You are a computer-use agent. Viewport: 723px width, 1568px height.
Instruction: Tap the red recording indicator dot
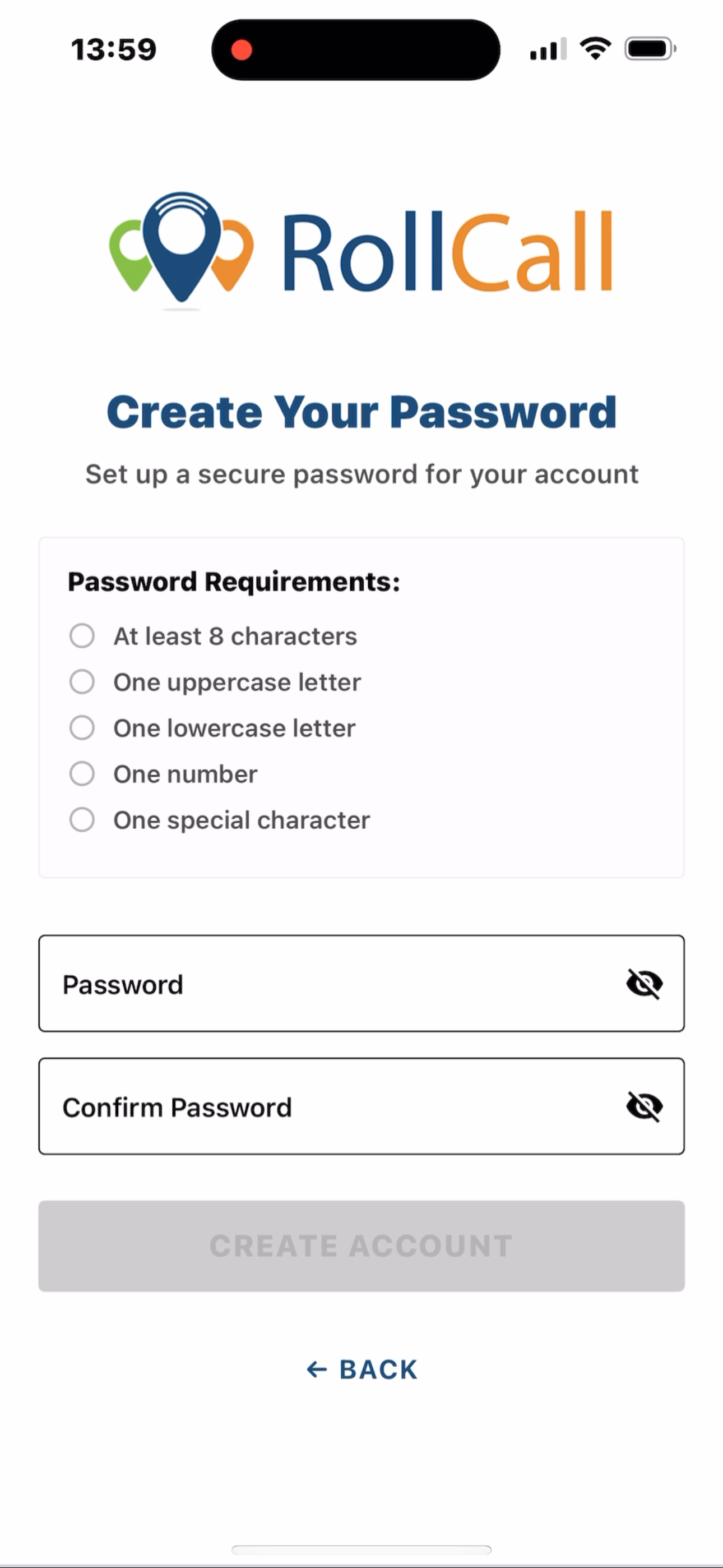[242, 50]
